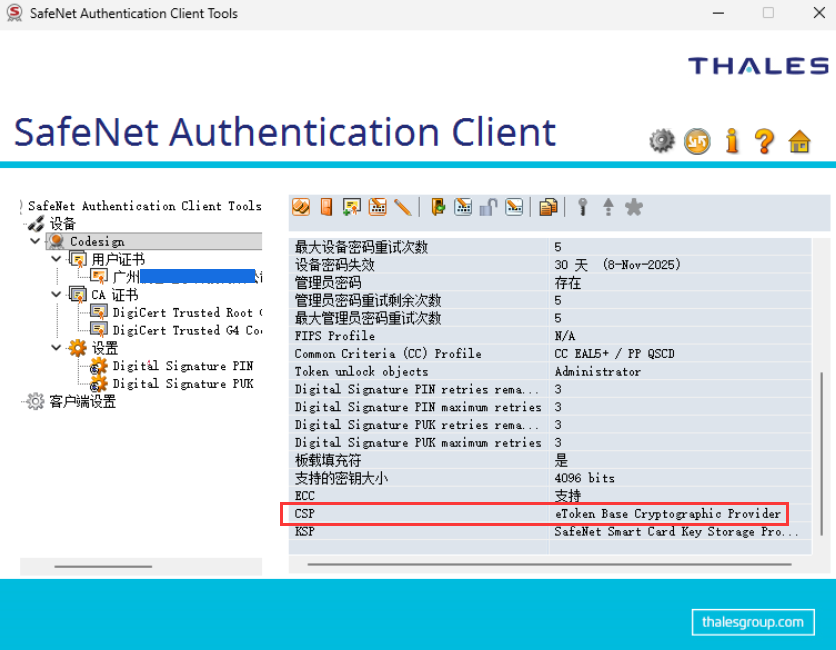The width and height of the screenshot is (836, 650).
Task: Click the orange door Log On icon
Action: (326, 207)
